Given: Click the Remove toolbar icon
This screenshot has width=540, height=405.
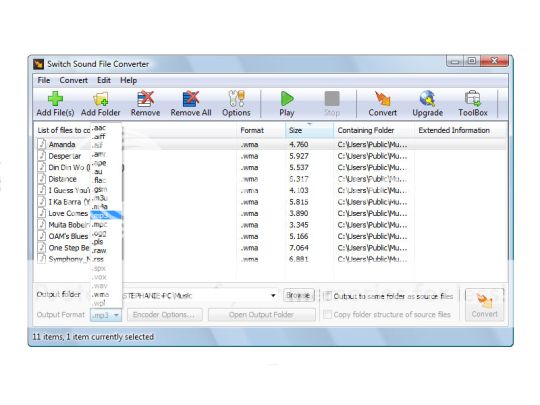Looking at the screenshot, I should [145, 104].
